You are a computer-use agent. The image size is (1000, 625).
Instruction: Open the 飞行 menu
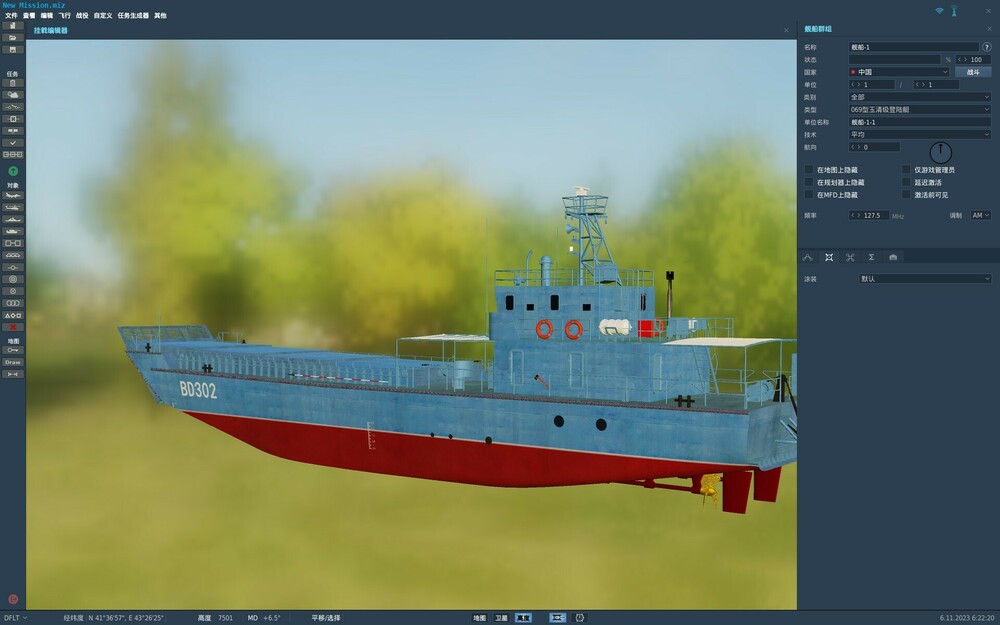tap(64, 15)
